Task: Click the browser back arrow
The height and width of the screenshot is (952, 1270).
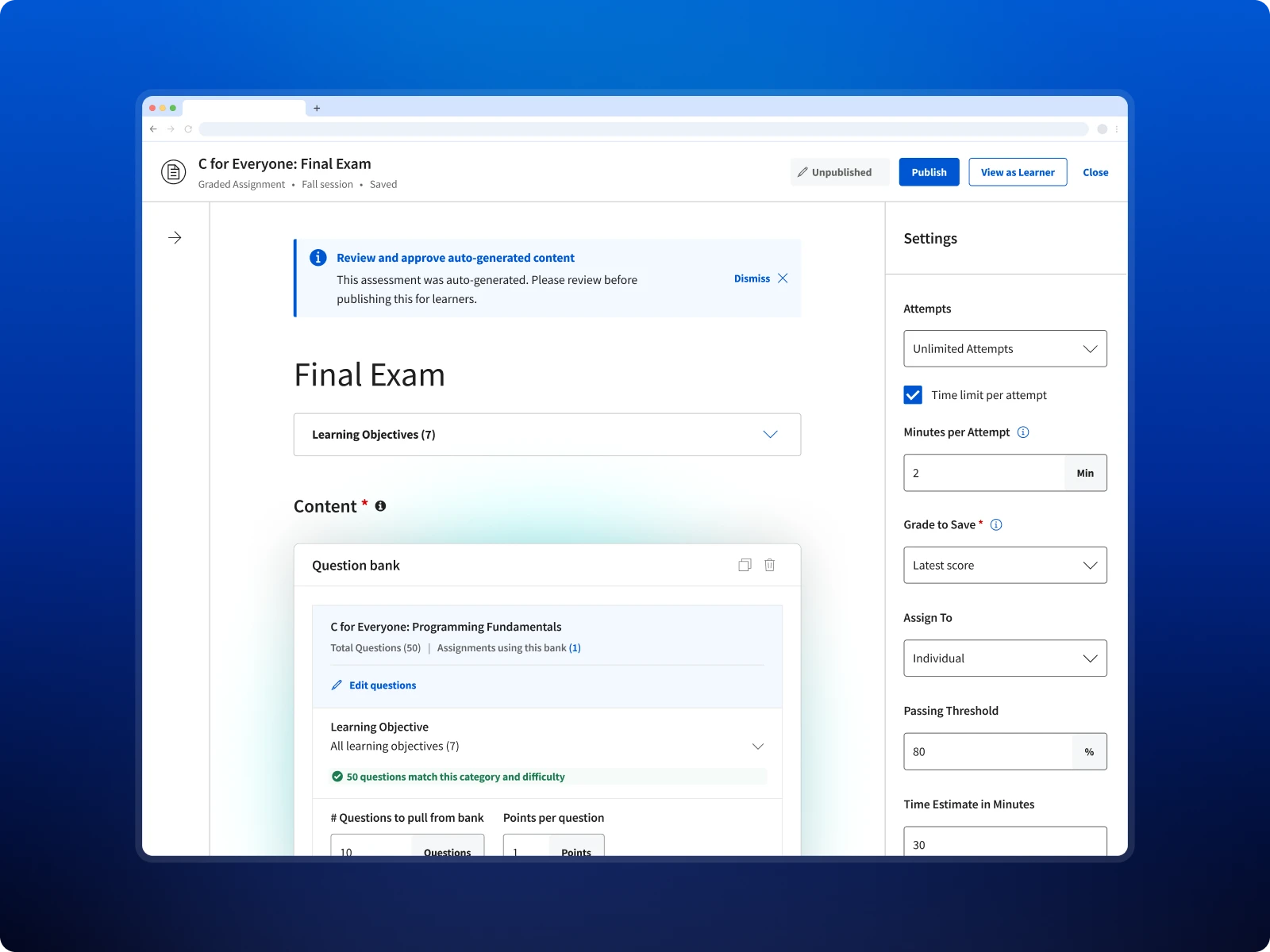Action: pyautogui.click(x=153, y=129)
